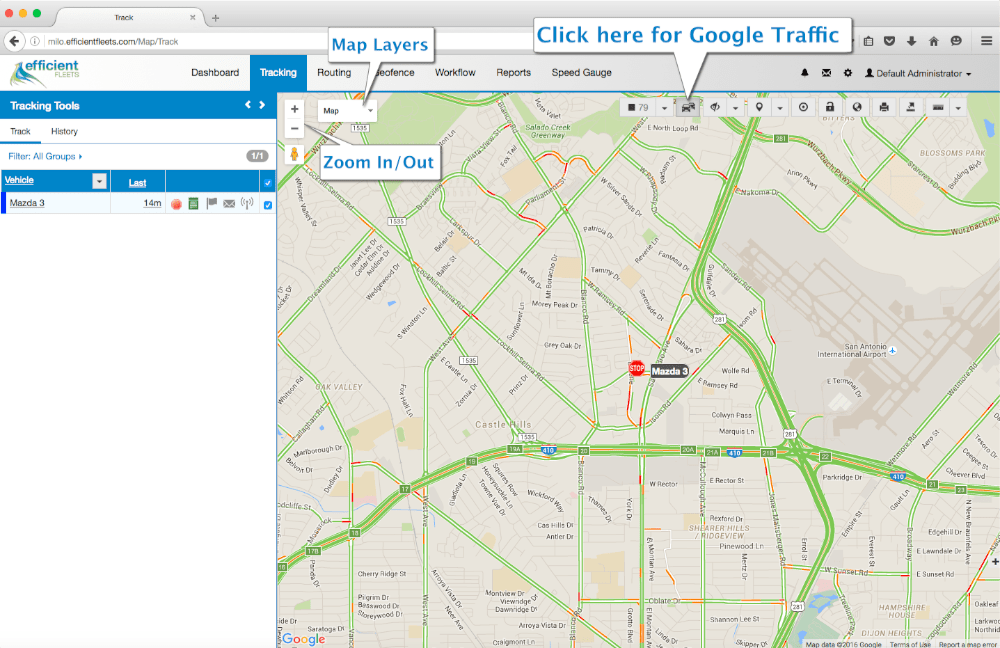Switch to the History tab

click(64, 131)
